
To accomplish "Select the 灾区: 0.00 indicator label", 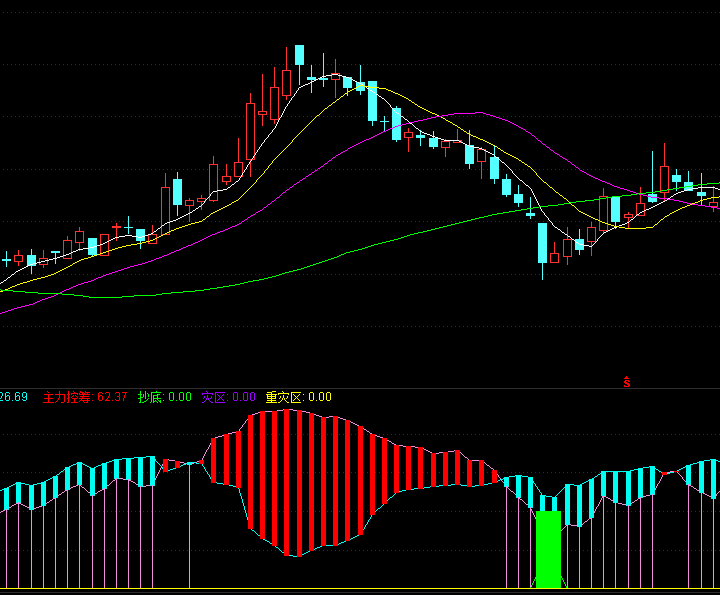I will [x=229, y=397].
